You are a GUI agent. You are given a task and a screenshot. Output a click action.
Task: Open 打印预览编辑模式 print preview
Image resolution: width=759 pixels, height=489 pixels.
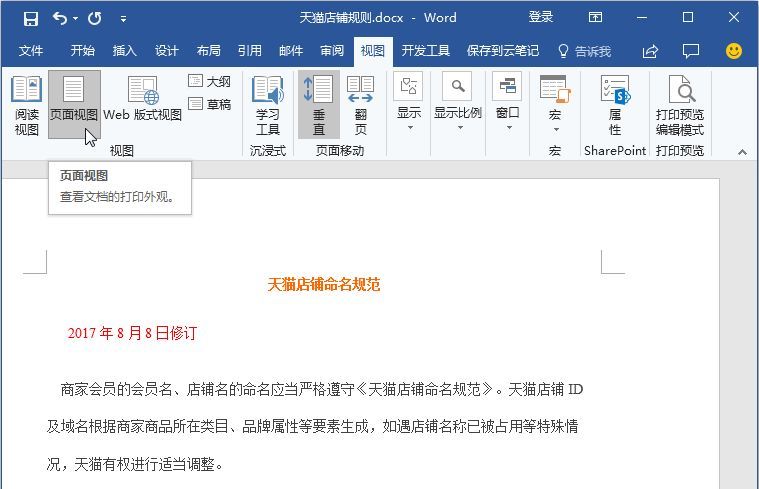680,106
